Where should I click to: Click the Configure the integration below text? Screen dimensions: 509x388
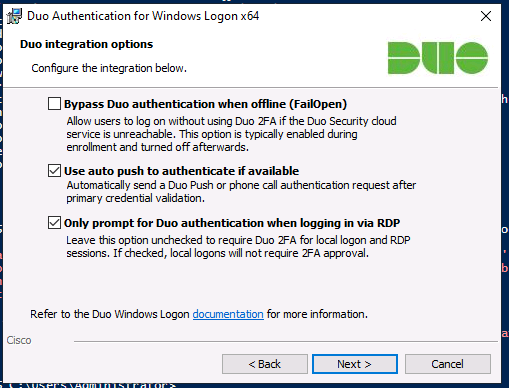click(109, 68)
